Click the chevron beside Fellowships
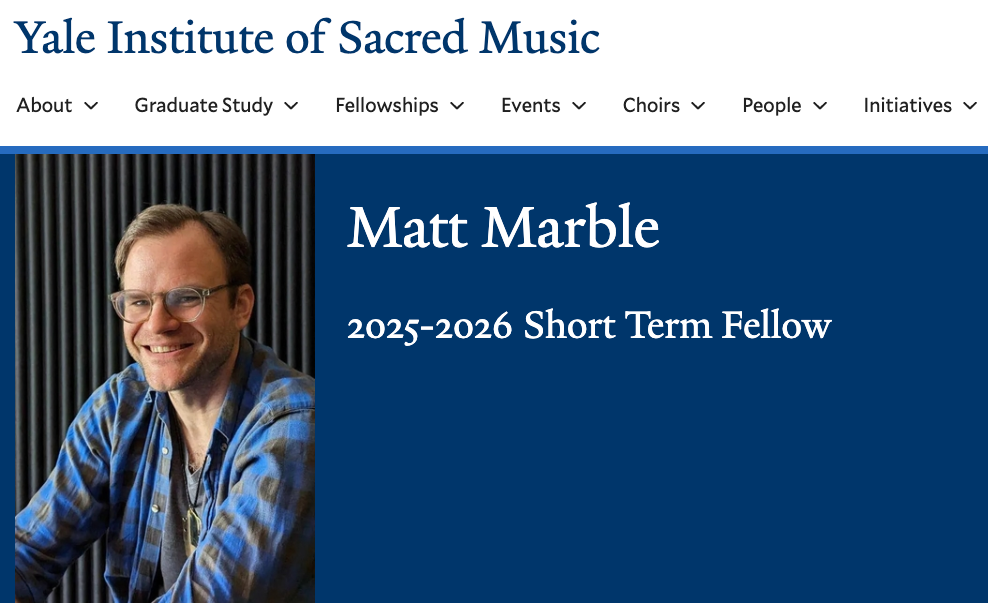988x603 pixels. [x=457, y=106]
